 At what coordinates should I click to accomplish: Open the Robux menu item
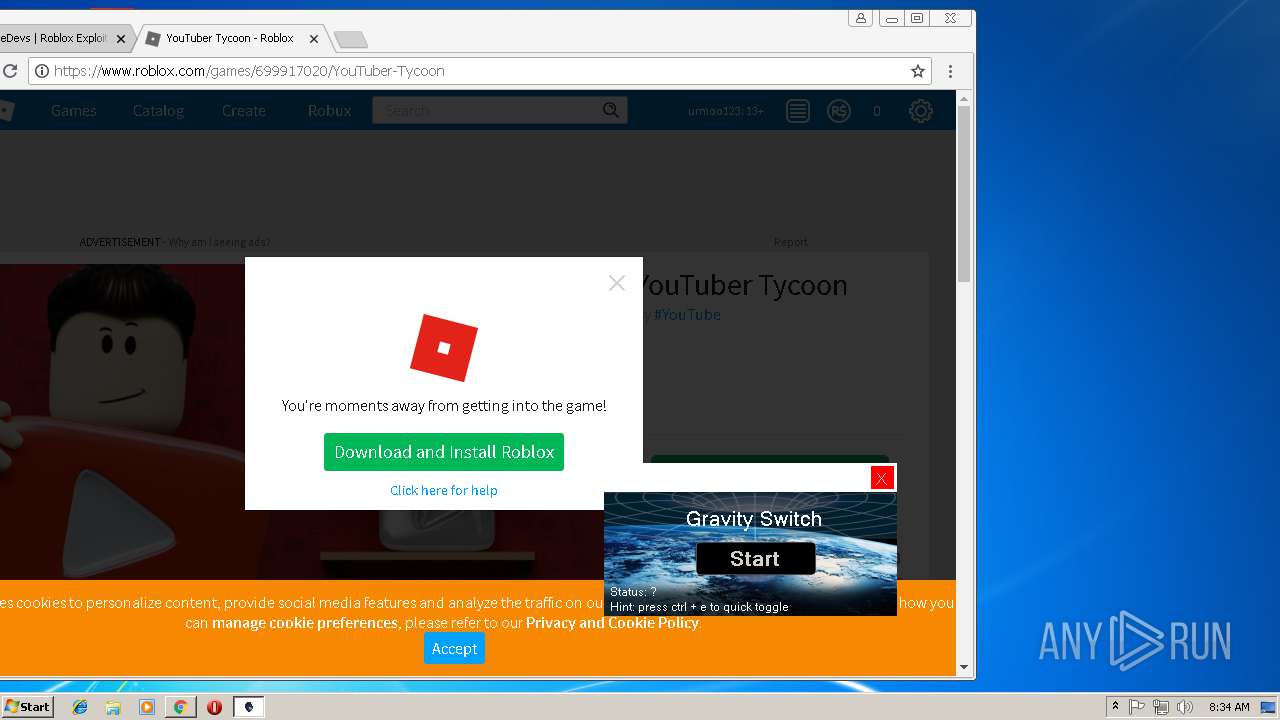coord(329,111)
